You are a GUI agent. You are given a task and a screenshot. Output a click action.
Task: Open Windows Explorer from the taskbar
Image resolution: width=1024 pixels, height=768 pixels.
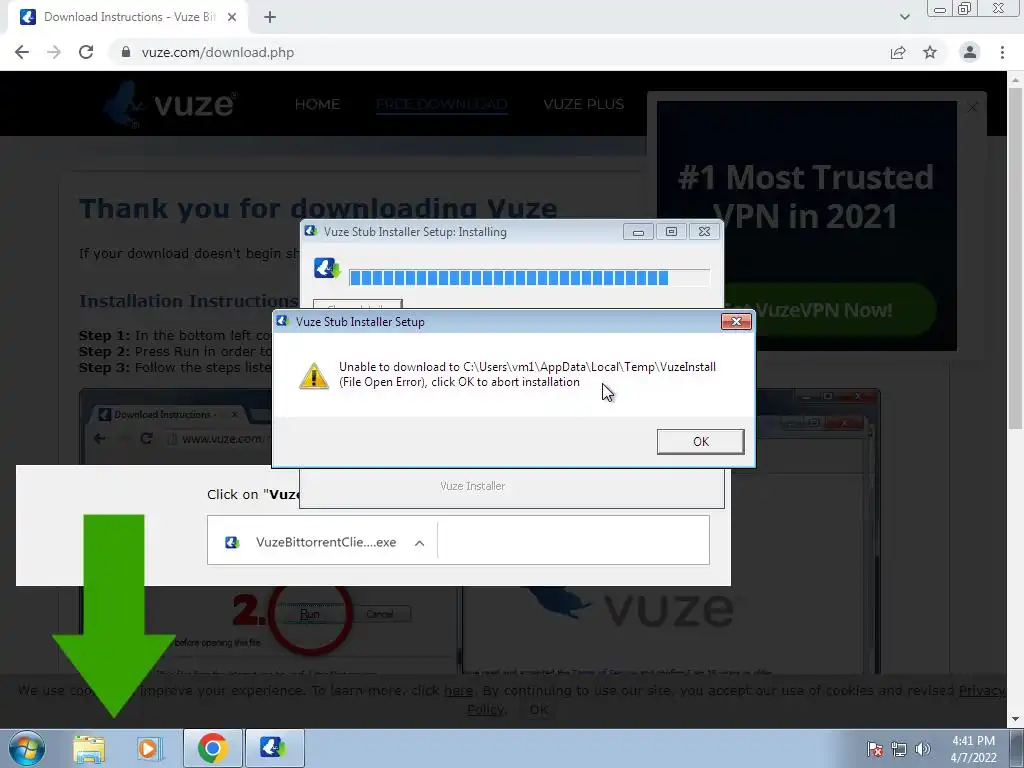coord(89,748)
